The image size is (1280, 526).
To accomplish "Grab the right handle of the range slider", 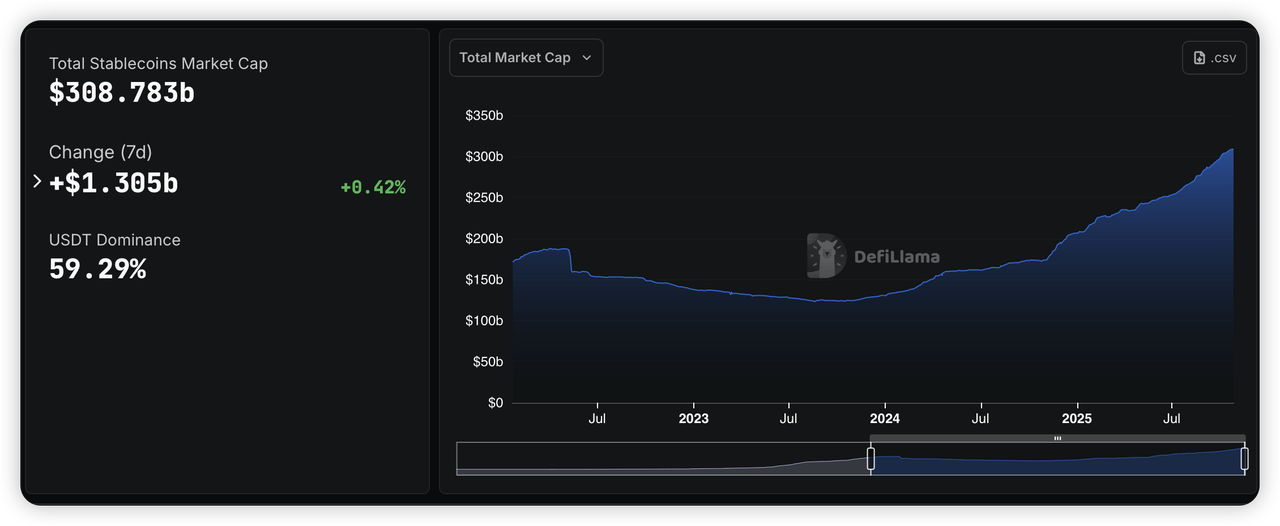I will tap(1244, 459).
